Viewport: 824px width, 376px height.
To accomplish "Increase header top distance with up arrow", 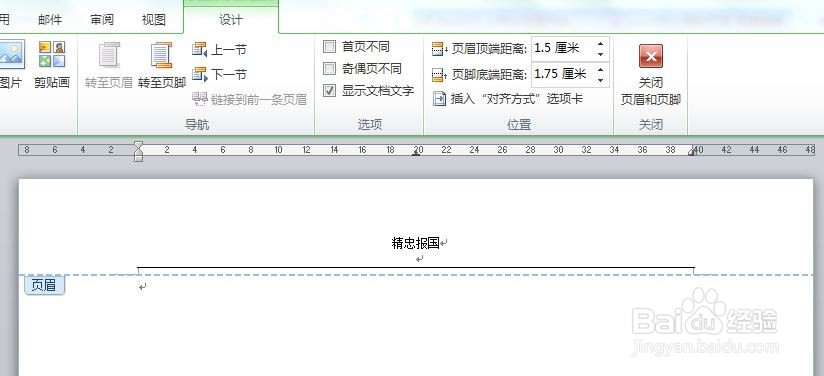I will click(601, 44).
